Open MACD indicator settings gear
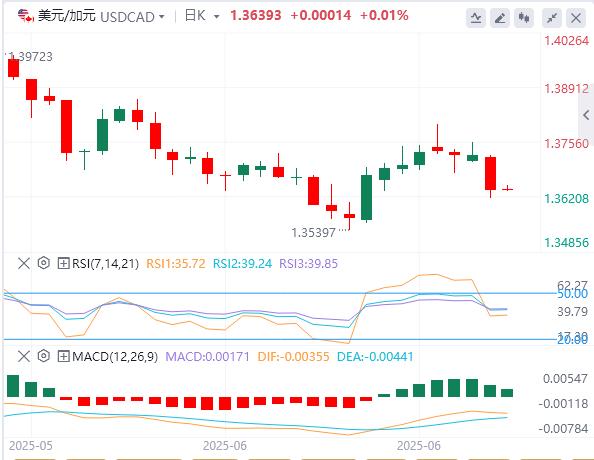 click(44, 356)
